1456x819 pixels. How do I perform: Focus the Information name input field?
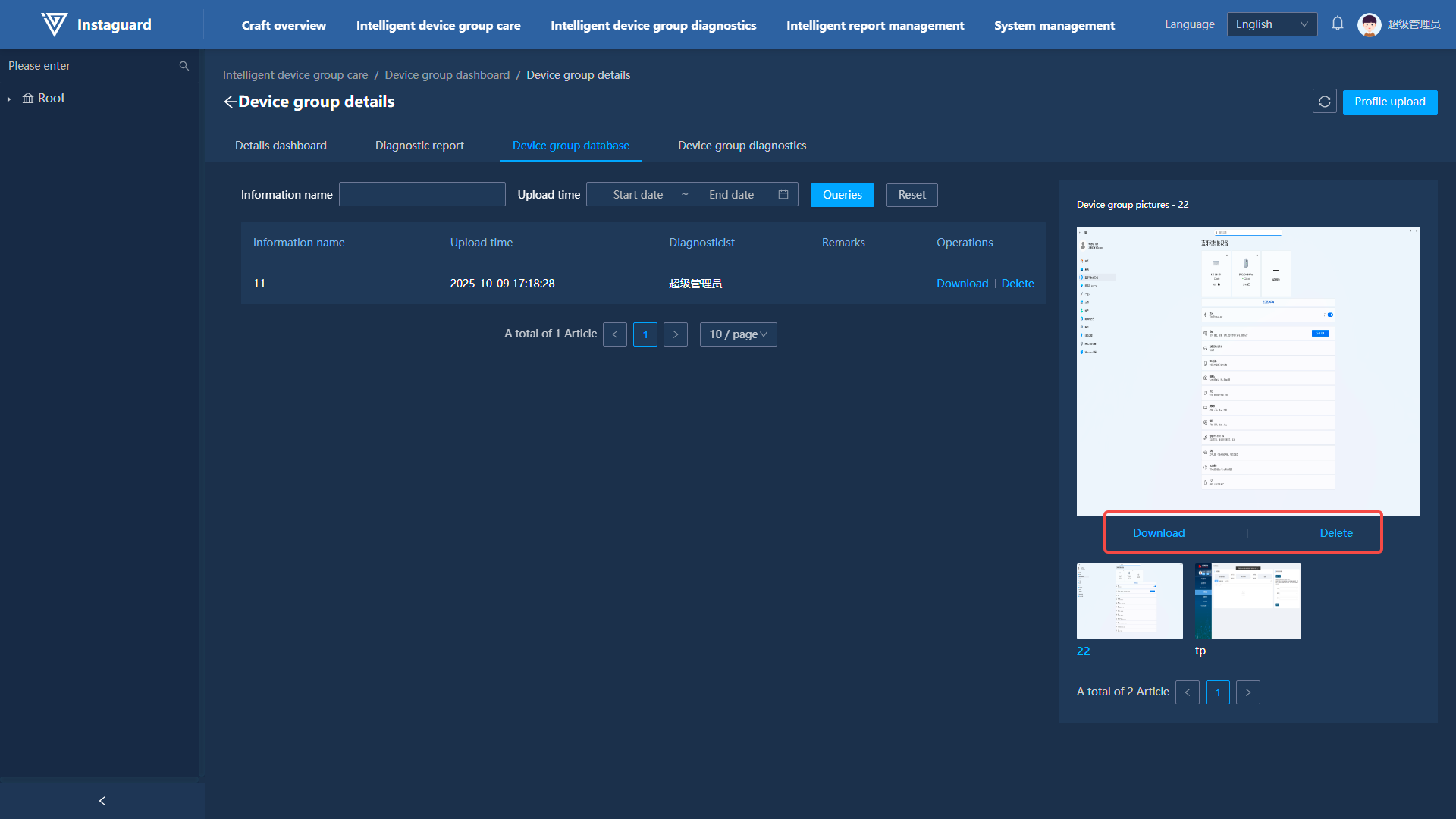click(422, 195)
